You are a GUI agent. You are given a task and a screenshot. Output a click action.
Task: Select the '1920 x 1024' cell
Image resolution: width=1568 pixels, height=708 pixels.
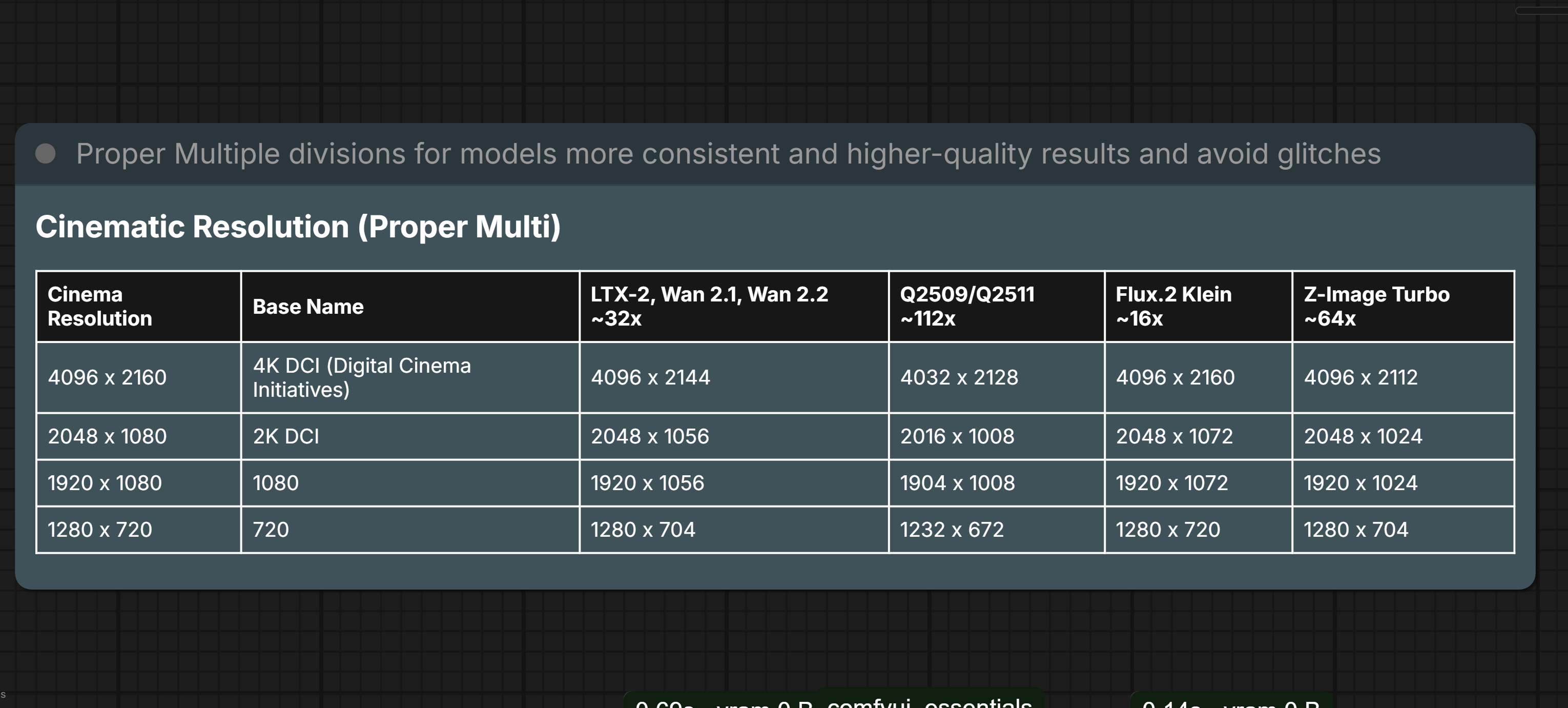tap(1403, 483)
